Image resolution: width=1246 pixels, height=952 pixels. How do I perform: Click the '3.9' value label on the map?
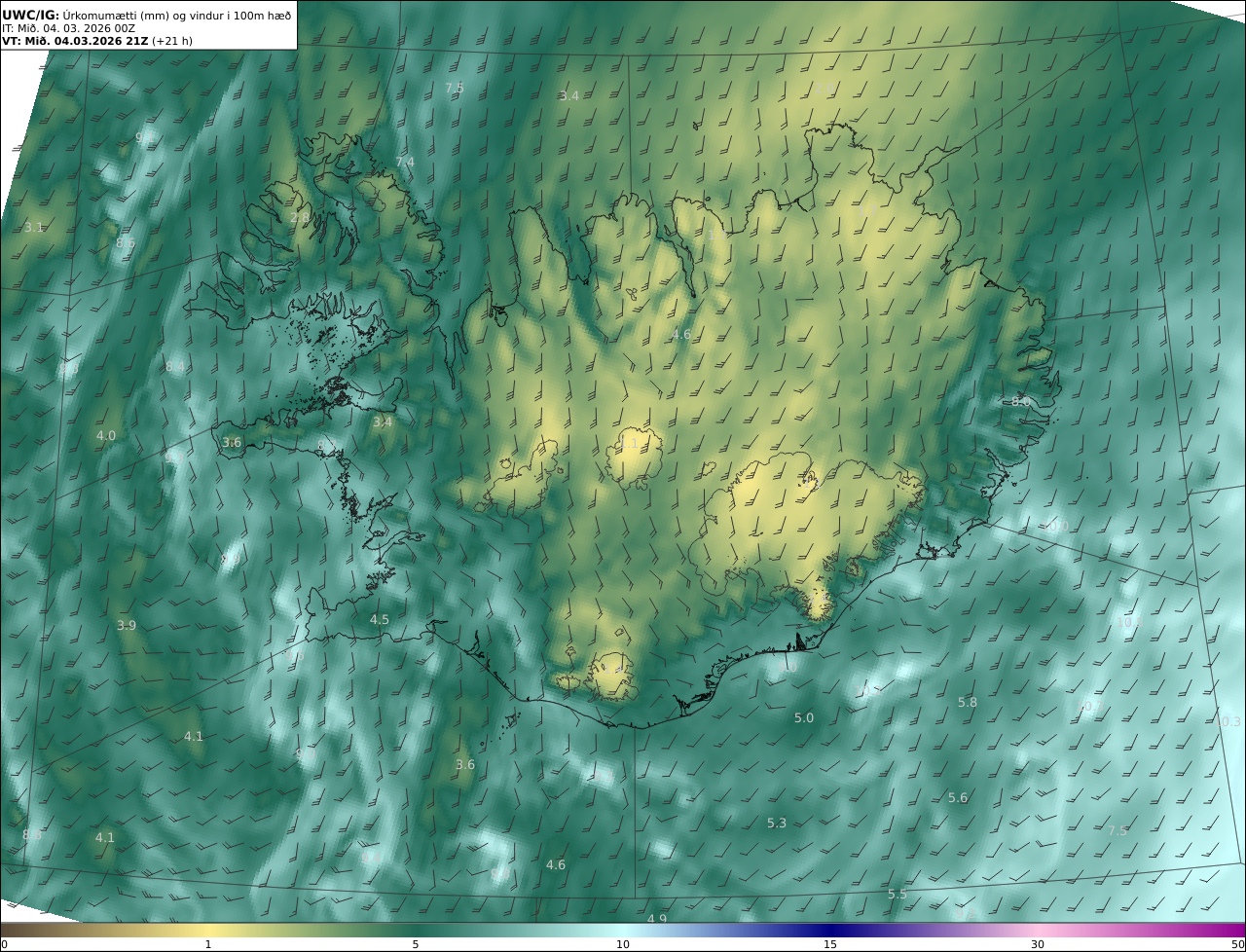pos(127,625)
